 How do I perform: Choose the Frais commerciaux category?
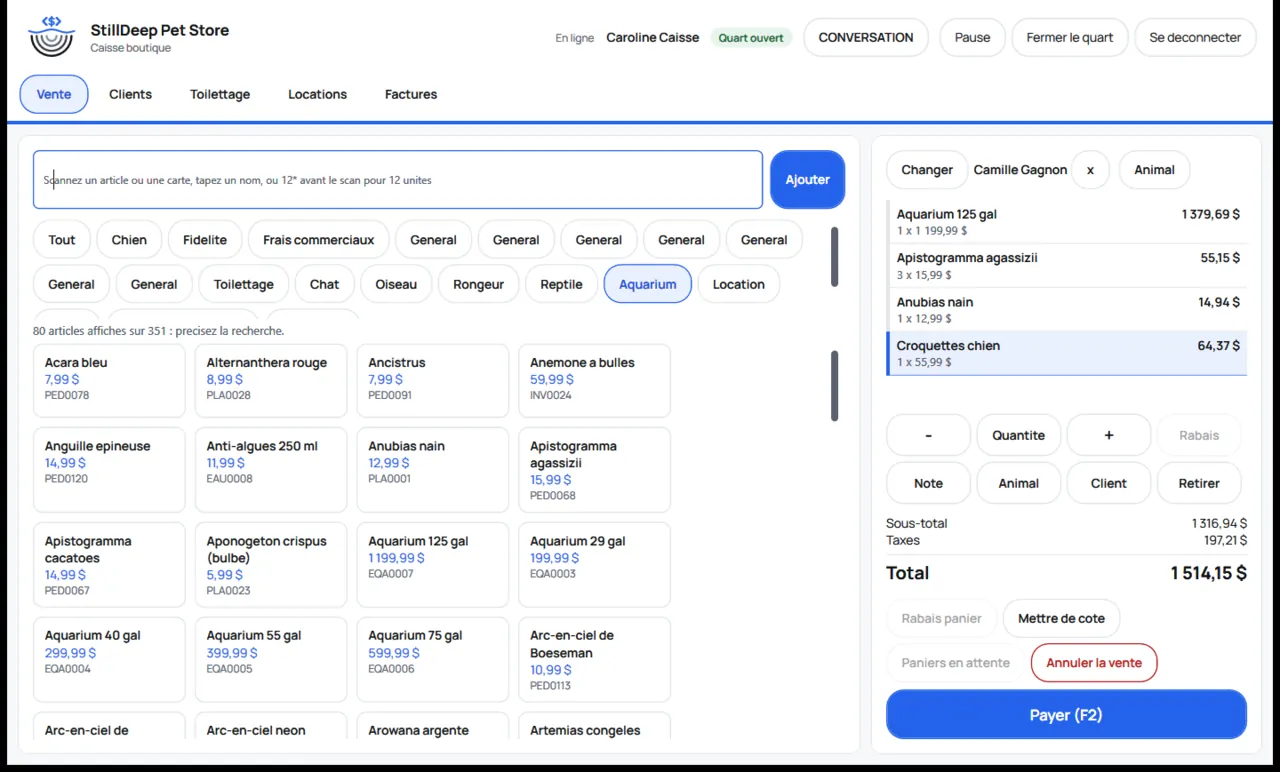point(319,240)
